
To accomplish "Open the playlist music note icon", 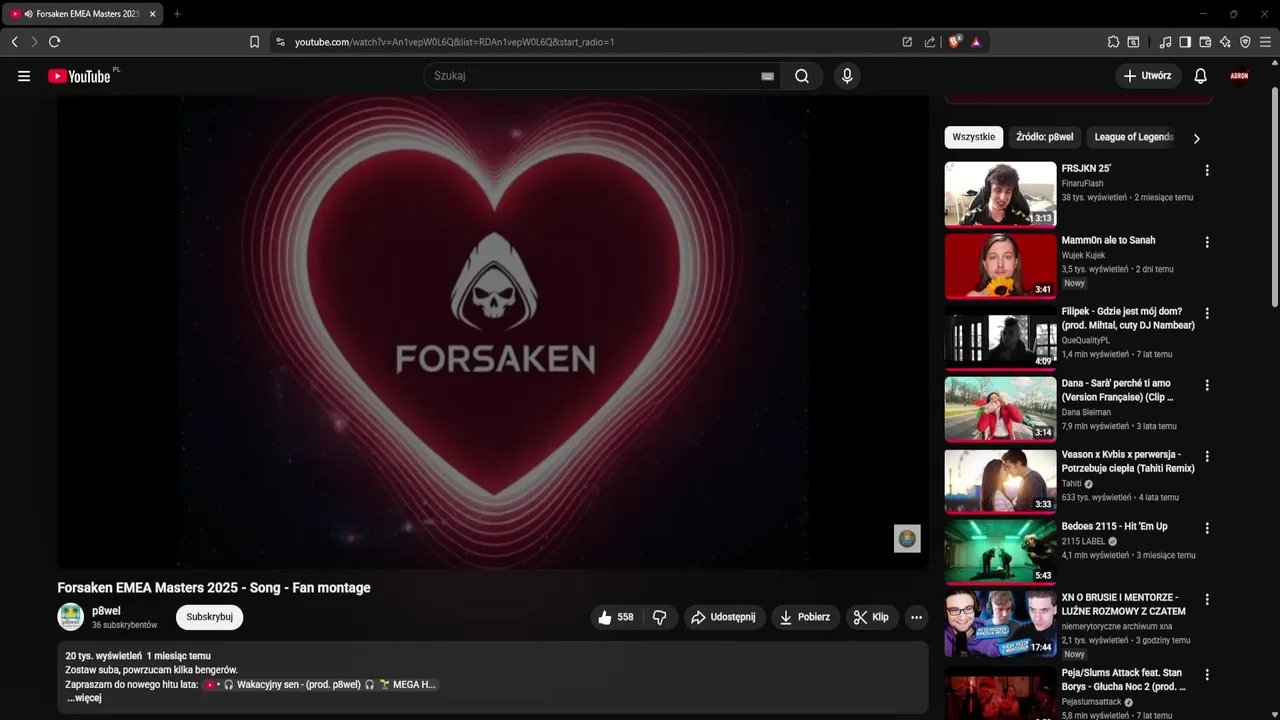I will click(1165, 42).
